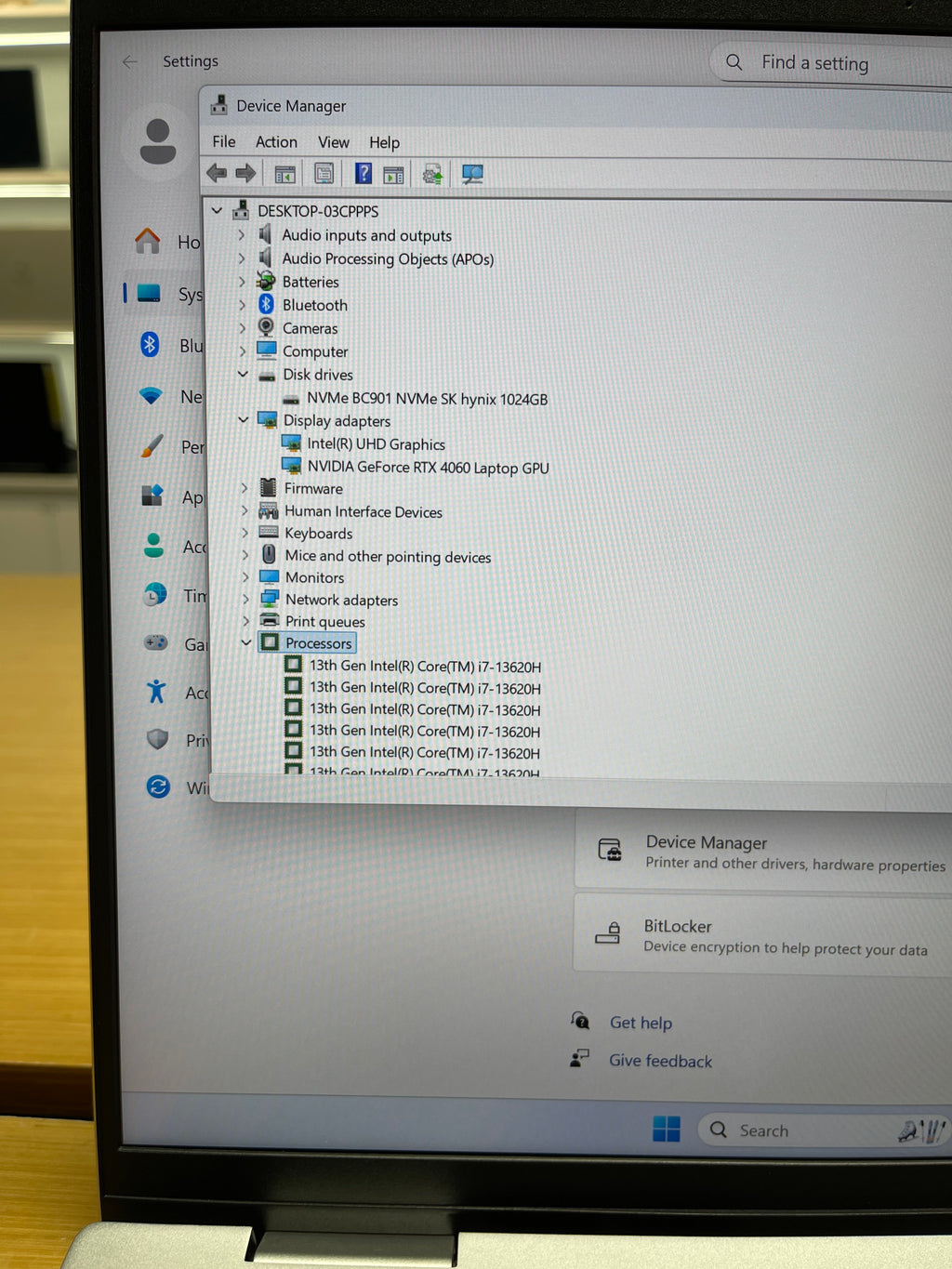Select the Cameras webcam icon
The width and height of the screenshot is (952, 1269).
pyautogui.click(x=266, y=327)
